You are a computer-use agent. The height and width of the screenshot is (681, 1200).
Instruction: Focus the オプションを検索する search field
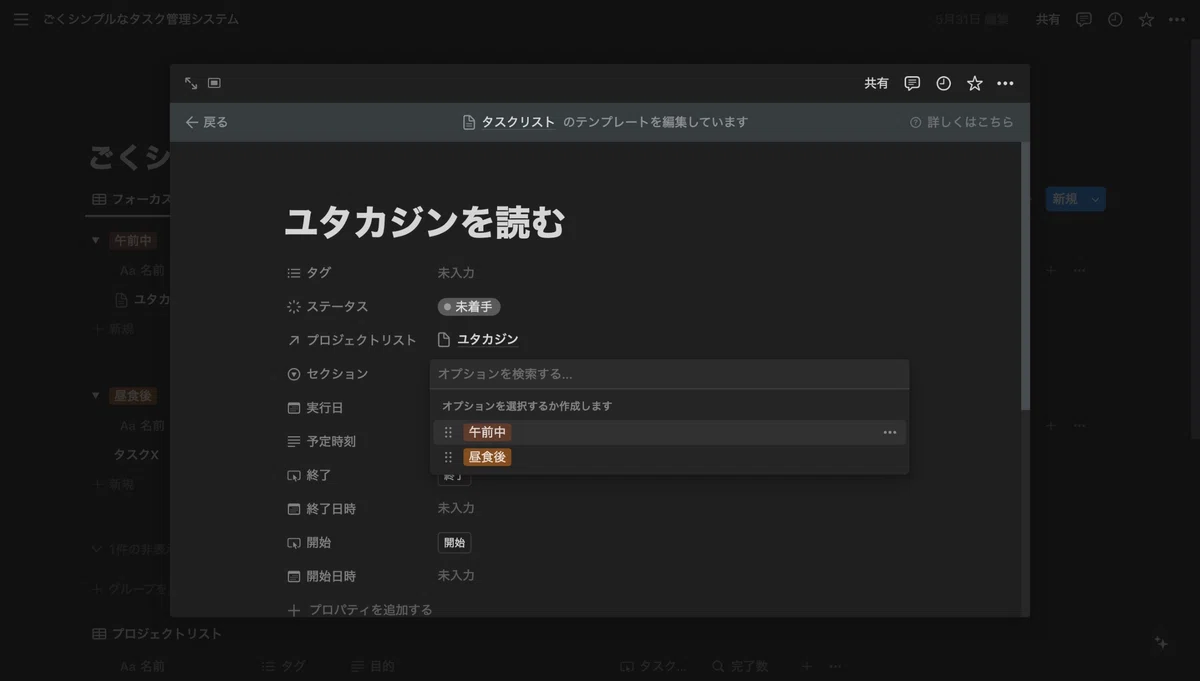click(670, 374)
